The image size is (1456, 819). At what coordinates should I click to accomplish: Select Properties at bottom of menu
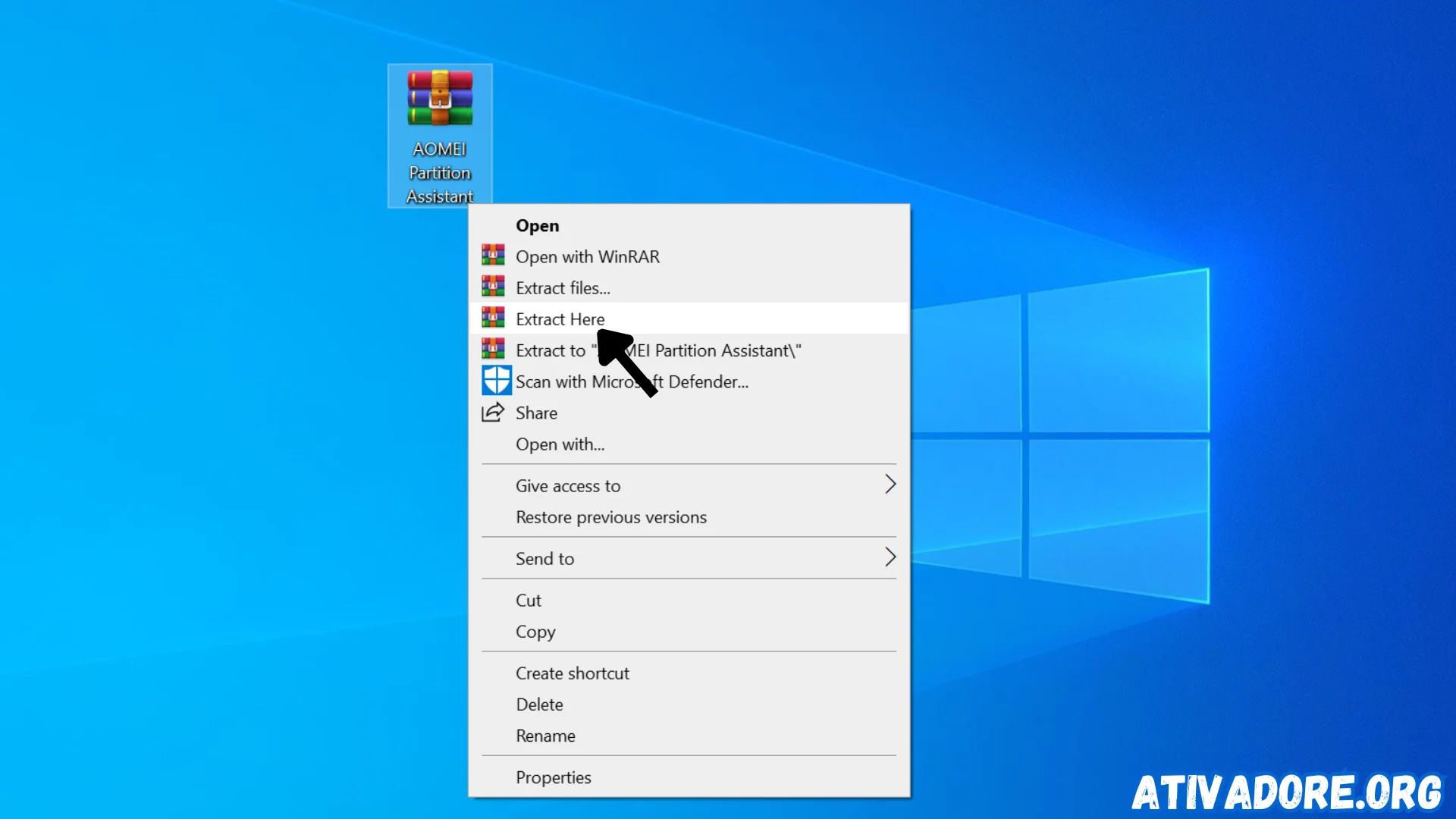[553, 777]
